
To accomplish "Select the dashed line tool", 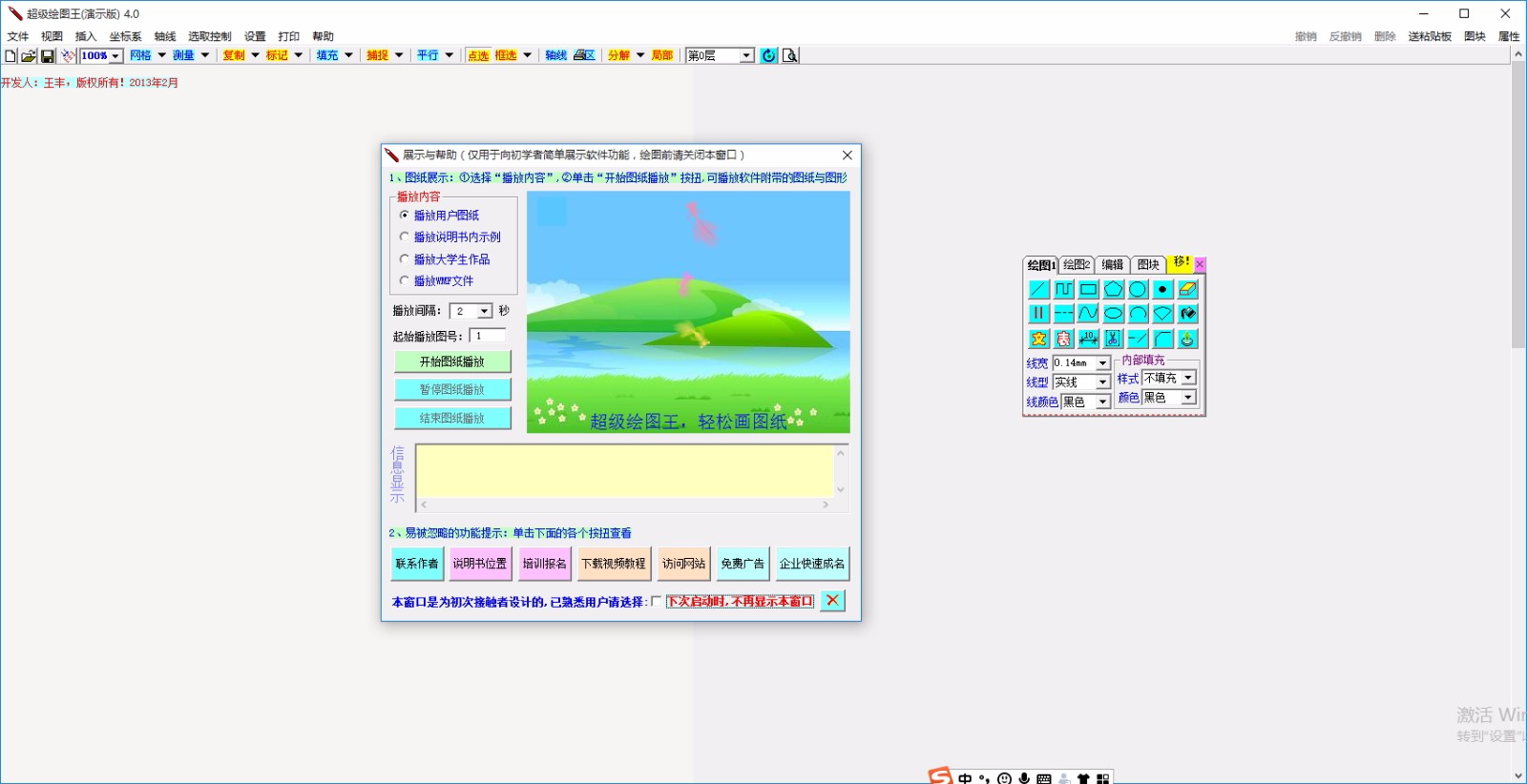I will pos(1063,314).
